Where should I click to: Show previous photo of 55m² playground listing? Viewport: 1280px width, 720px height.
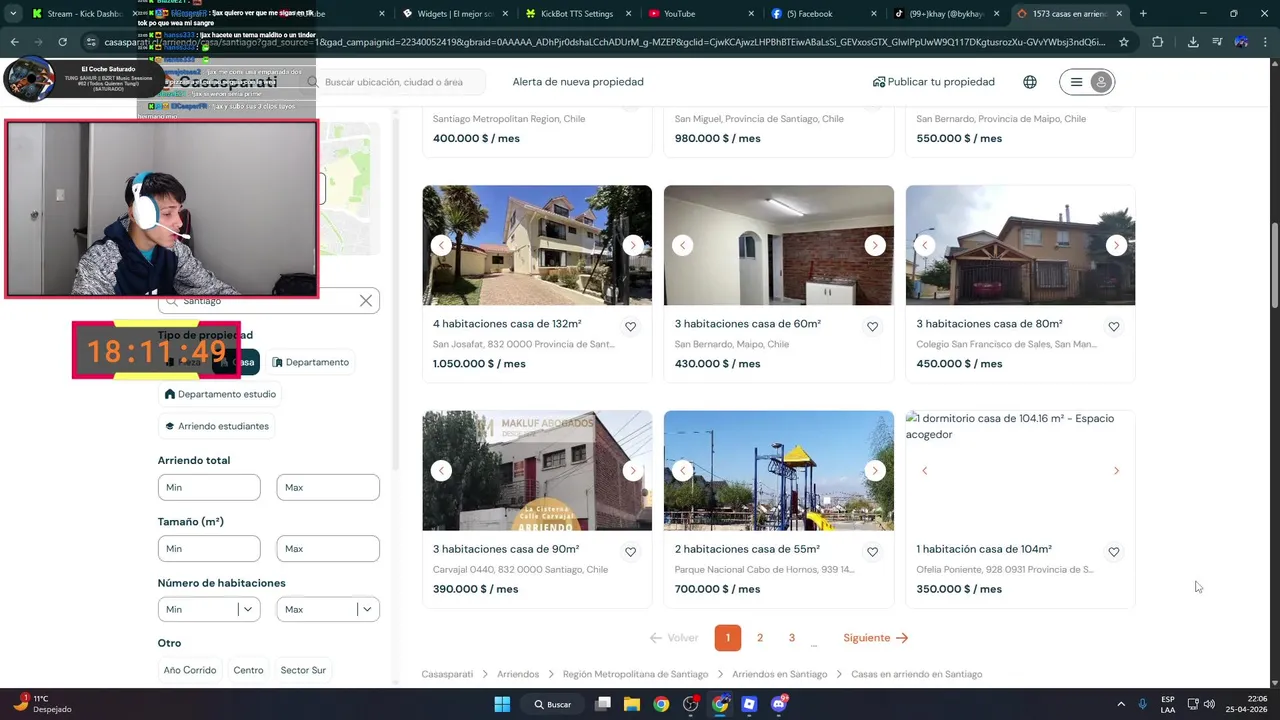(683, 470)
